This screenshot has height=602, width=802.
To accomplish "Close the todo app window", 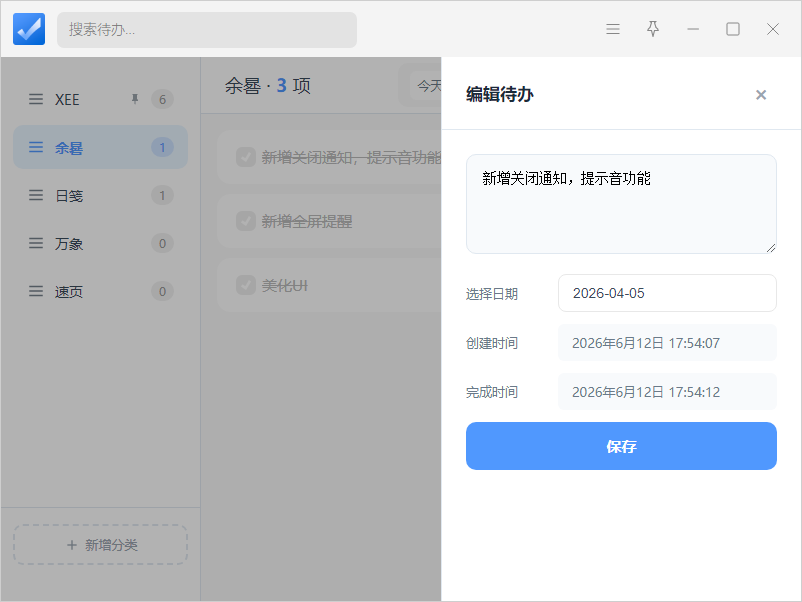I will (x=772, y=29).
